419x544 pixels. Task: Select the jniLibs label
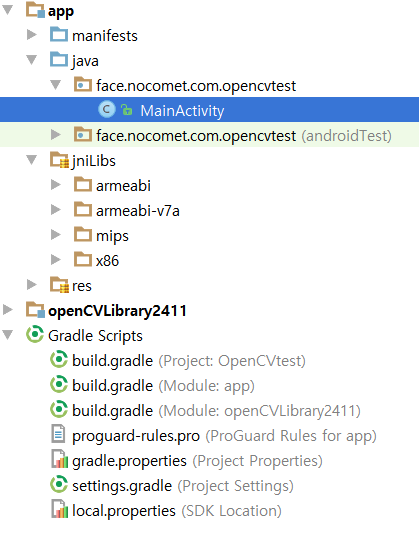point(93,161)
